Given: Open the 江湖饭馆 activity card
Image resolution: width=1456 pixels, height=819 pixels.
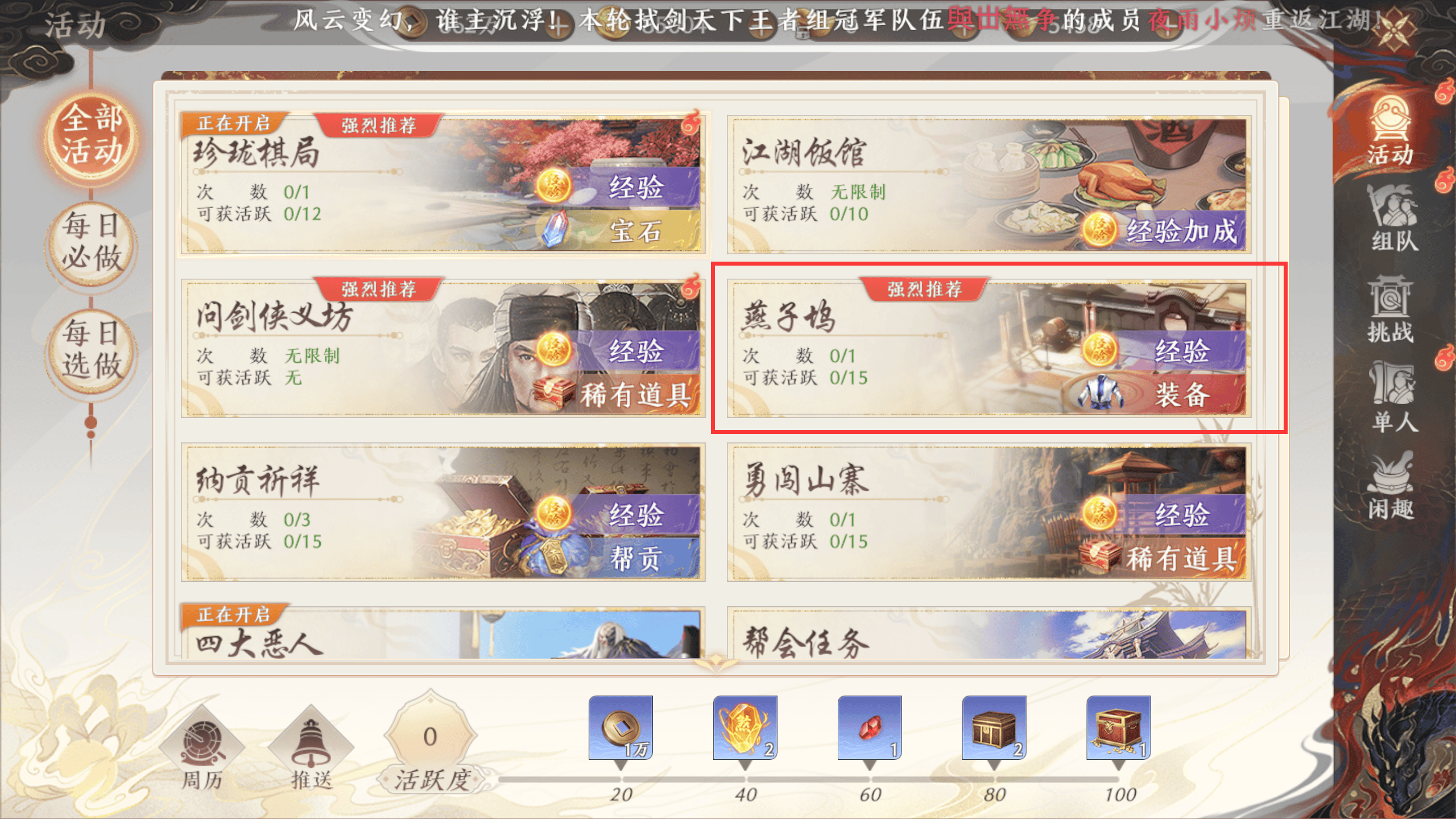Looking at the screenshot, I should click(x=989, y=183).
